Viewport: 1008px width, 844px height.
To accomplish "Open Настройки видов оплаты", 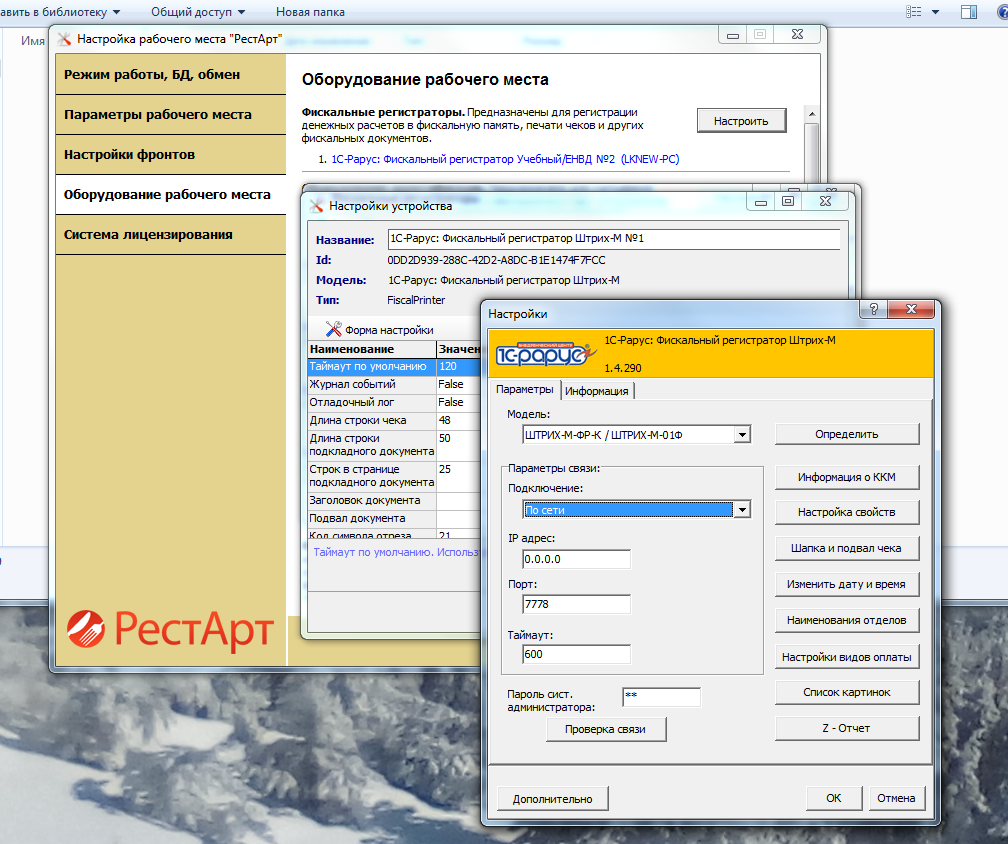I will [x=847, y=657].
